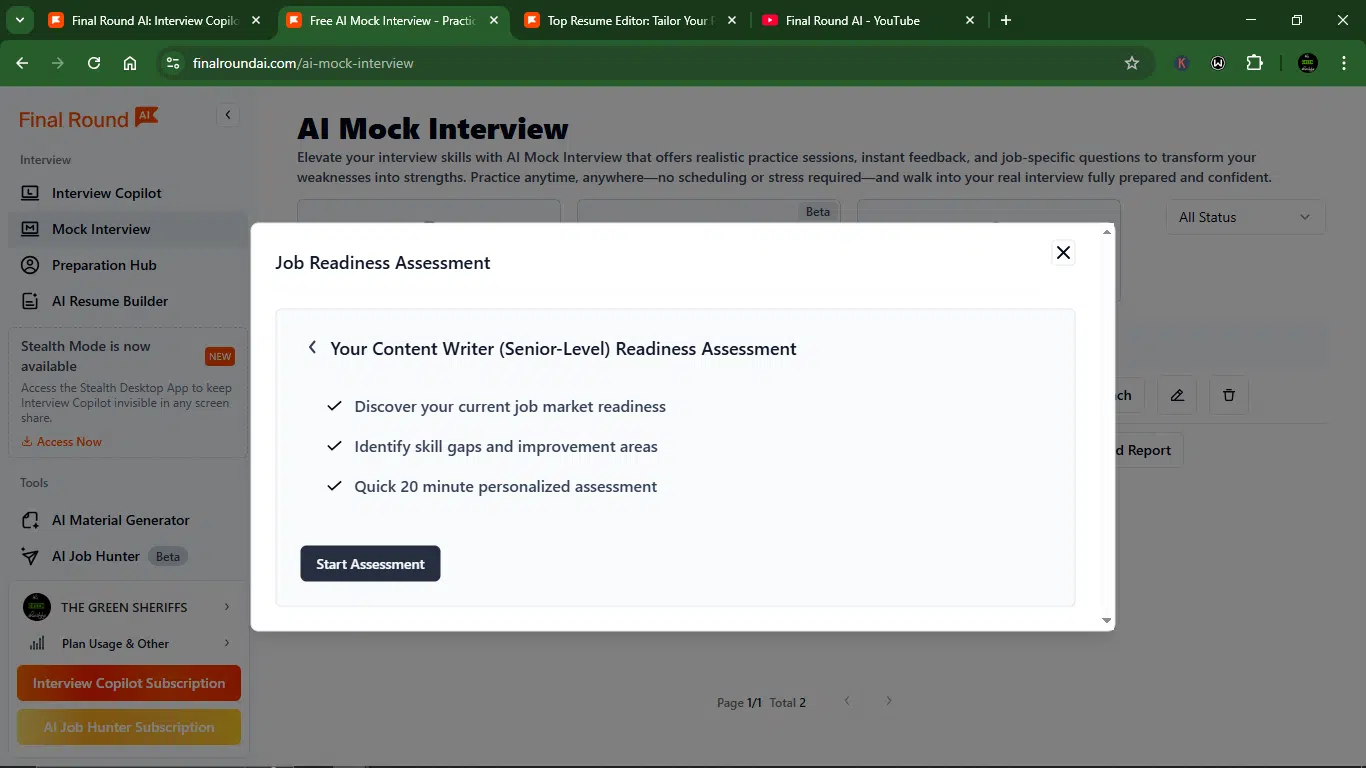
Task: Switch to Final Round AI: Interview Copilot tab
Action: click(155, 20)
